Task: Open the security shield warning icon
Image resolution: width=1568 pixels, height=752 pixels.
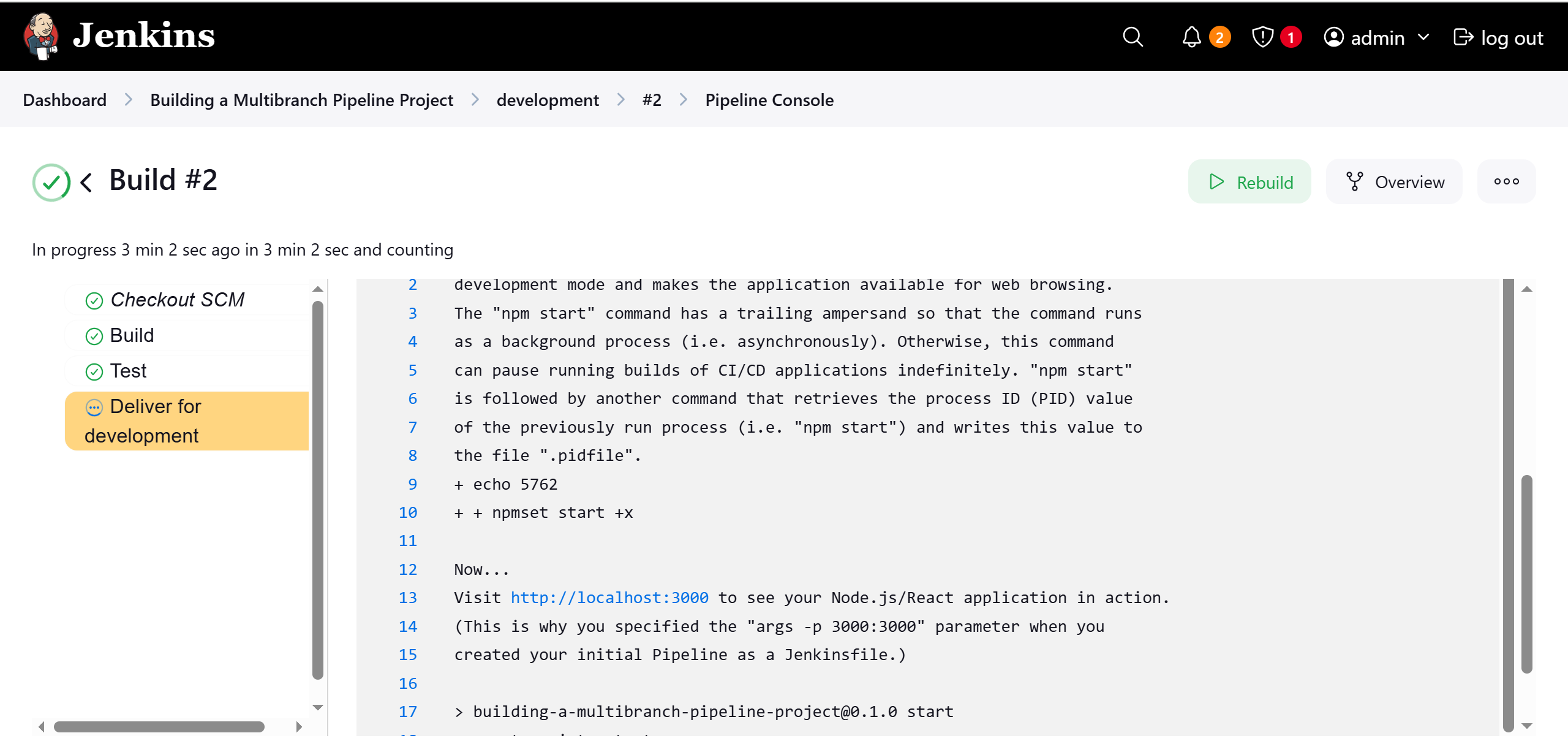Action: [x=1262, y=37]
